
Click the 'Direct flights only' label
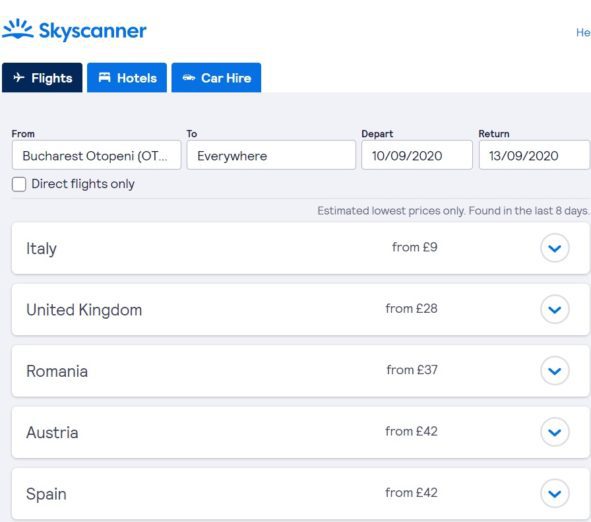(83, 184)
